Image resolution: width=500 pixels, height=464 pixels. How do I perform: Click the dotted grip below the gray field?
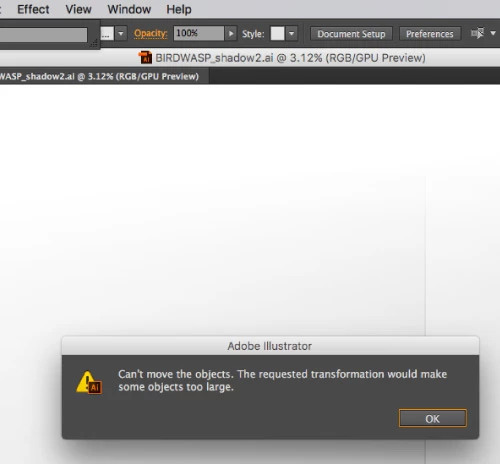[94, 43]
